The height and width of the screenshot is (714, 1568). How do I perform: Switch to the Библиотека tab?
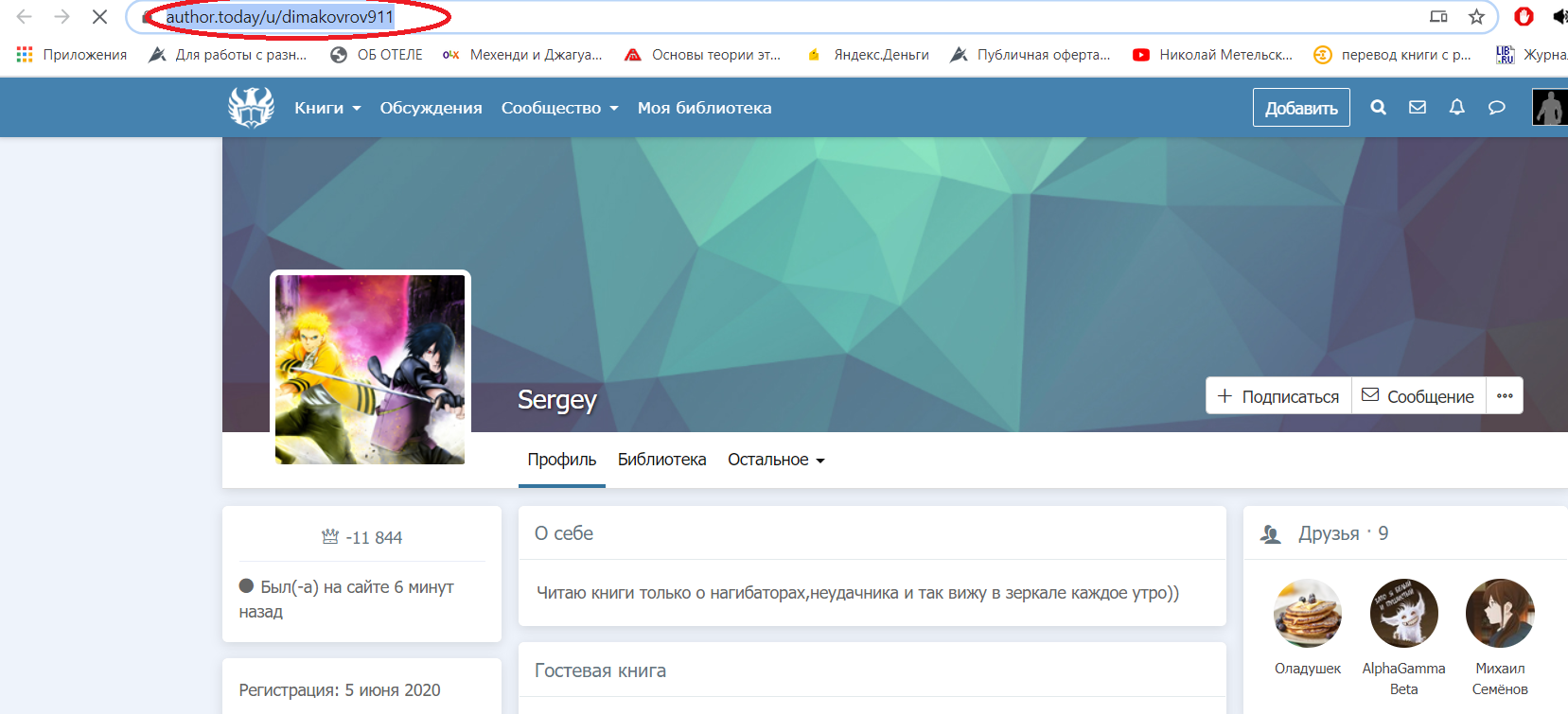(661, 460)
